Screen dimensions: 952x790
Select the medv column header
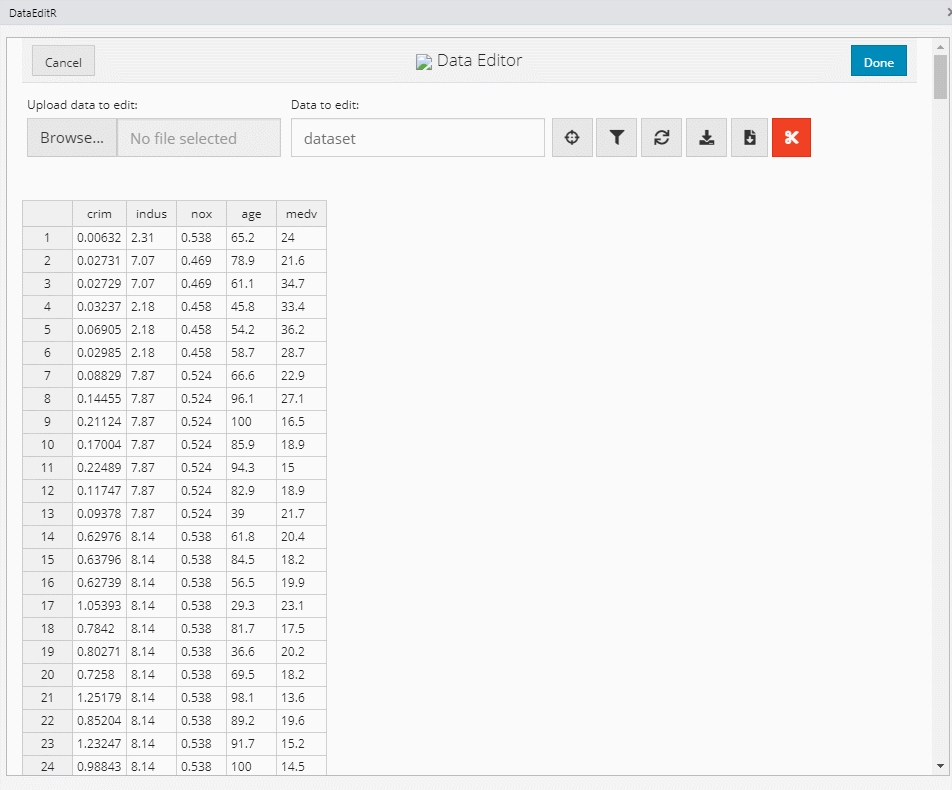(301, 214)
